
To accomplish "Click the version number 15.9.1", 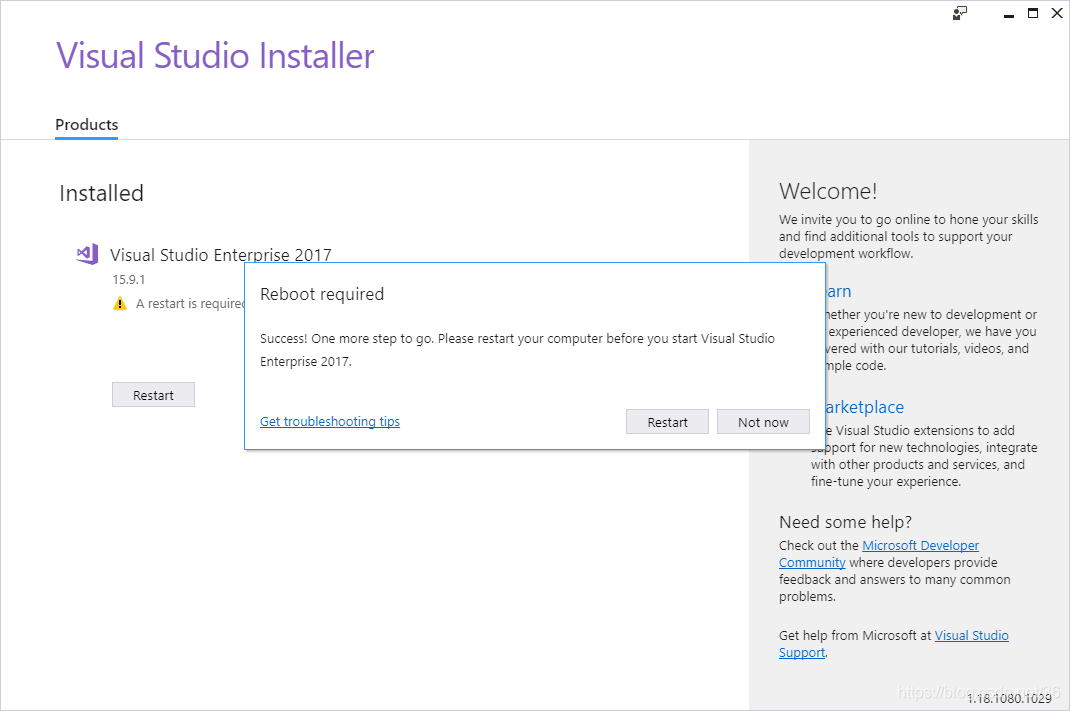I will coord(129,280).
